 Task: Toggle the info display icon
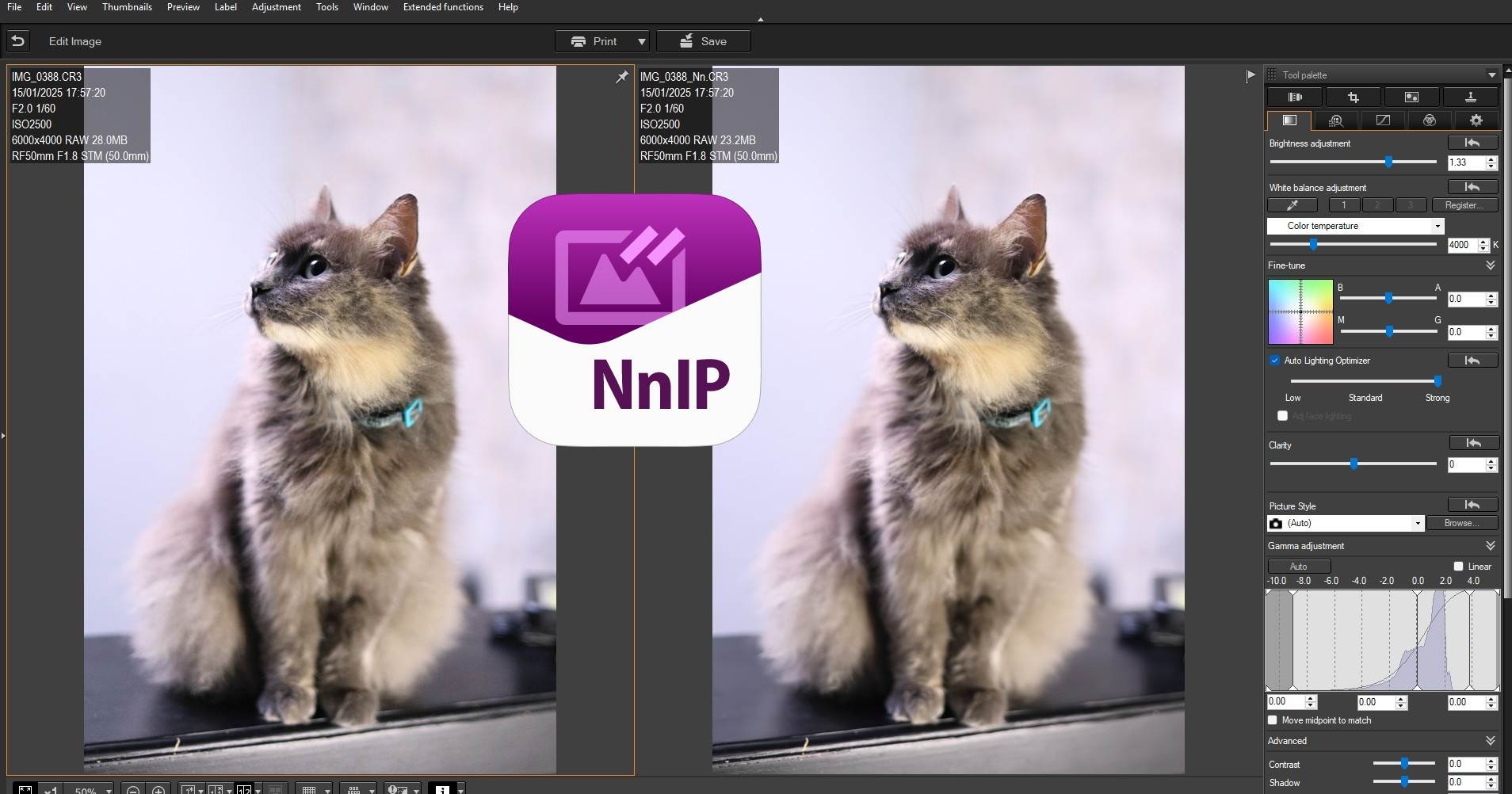pos(442,790)
